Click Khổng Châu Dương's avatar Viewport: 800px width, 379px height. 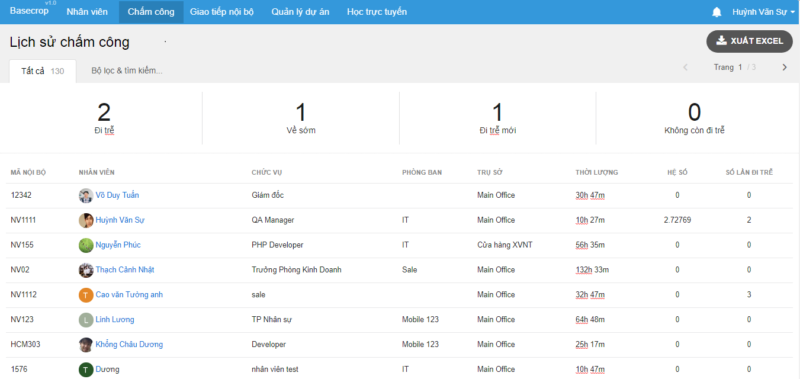pyautogui.click(x=86, y=345)
